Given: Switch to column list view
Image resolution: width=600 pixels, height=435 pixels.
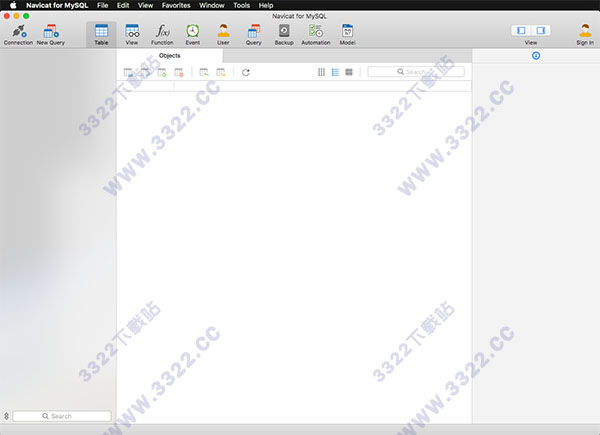Looking at the screenshot, I should 321,72.
